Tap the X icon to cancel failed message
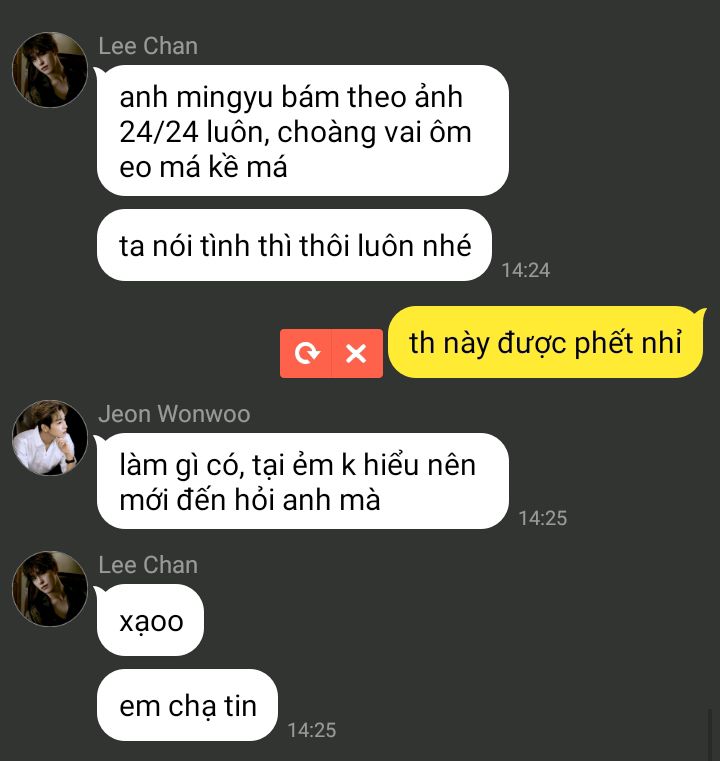This screenshot has width=720, height=761. 357,353
